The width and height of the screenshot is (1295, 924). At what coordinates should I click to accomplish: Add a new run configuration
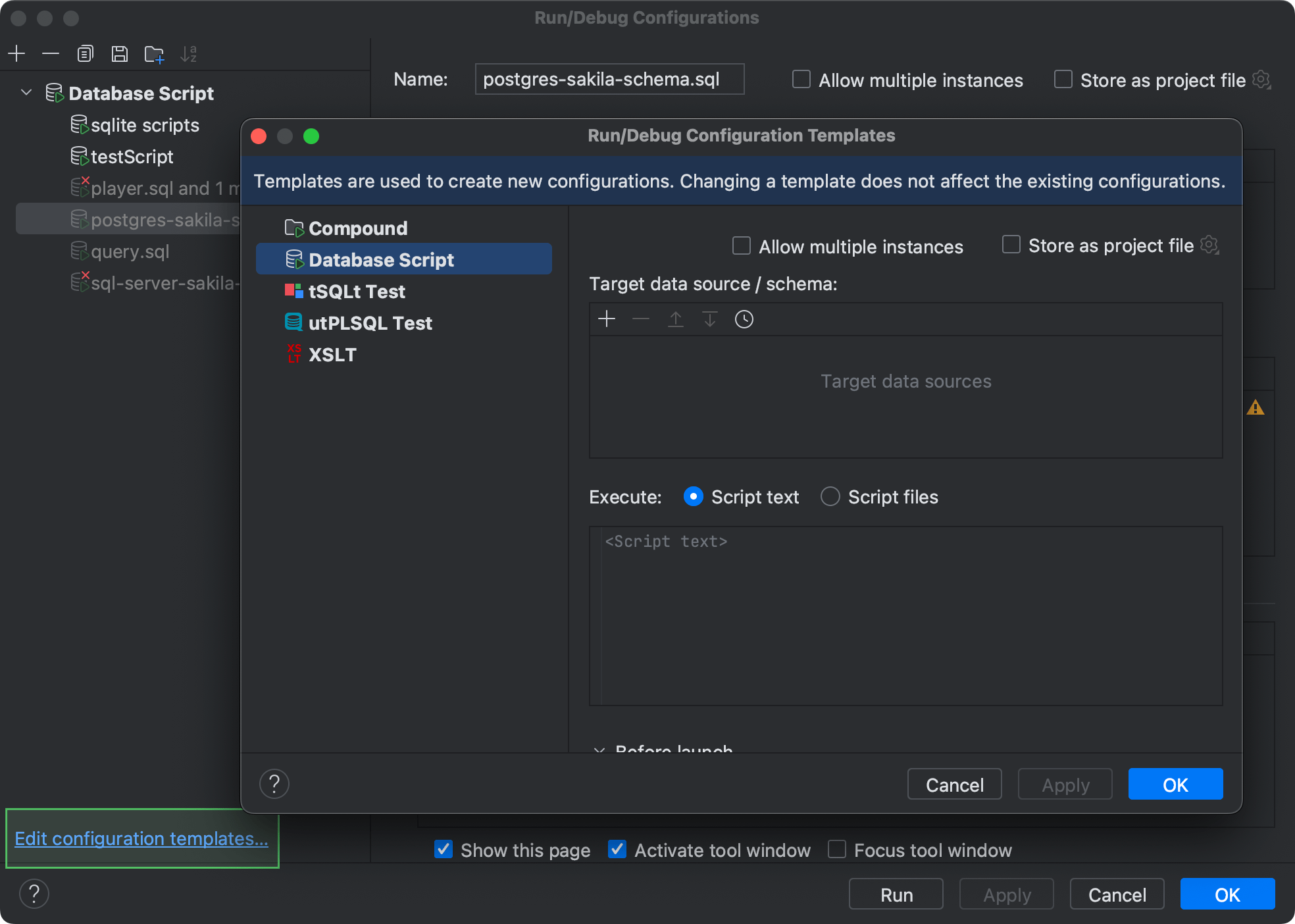point(16,53)
